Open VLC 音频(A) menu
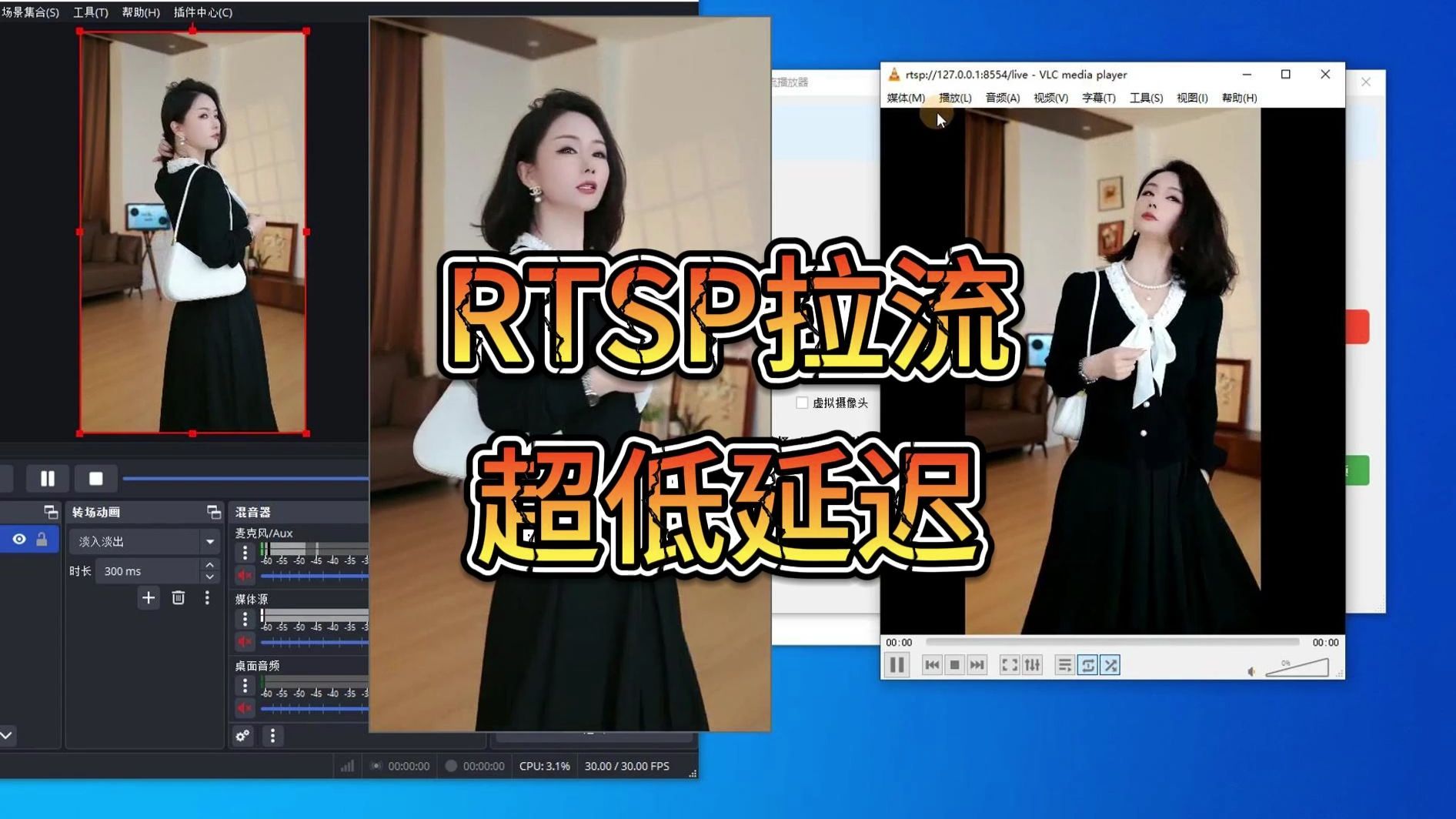The height and width of the screenshot is (819, 1456). tap(1003, 98)
